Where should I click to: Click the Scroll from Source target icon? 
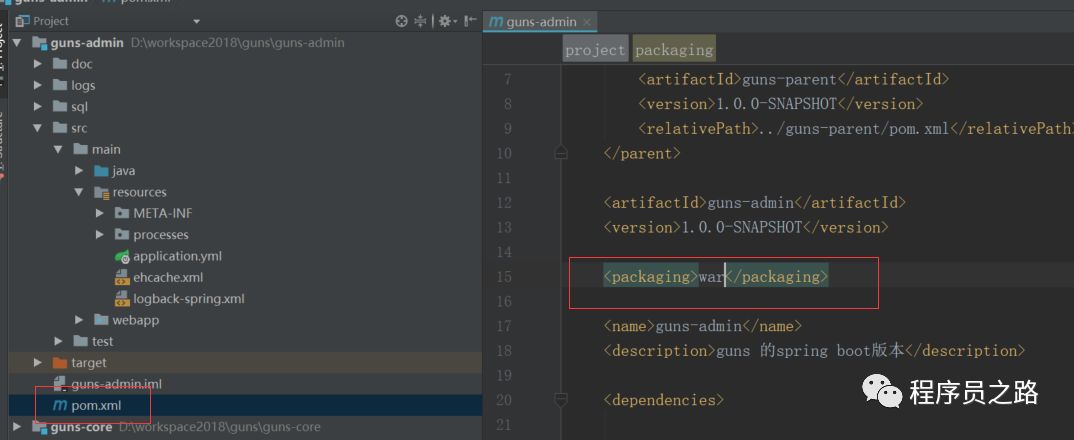[402, 20]
